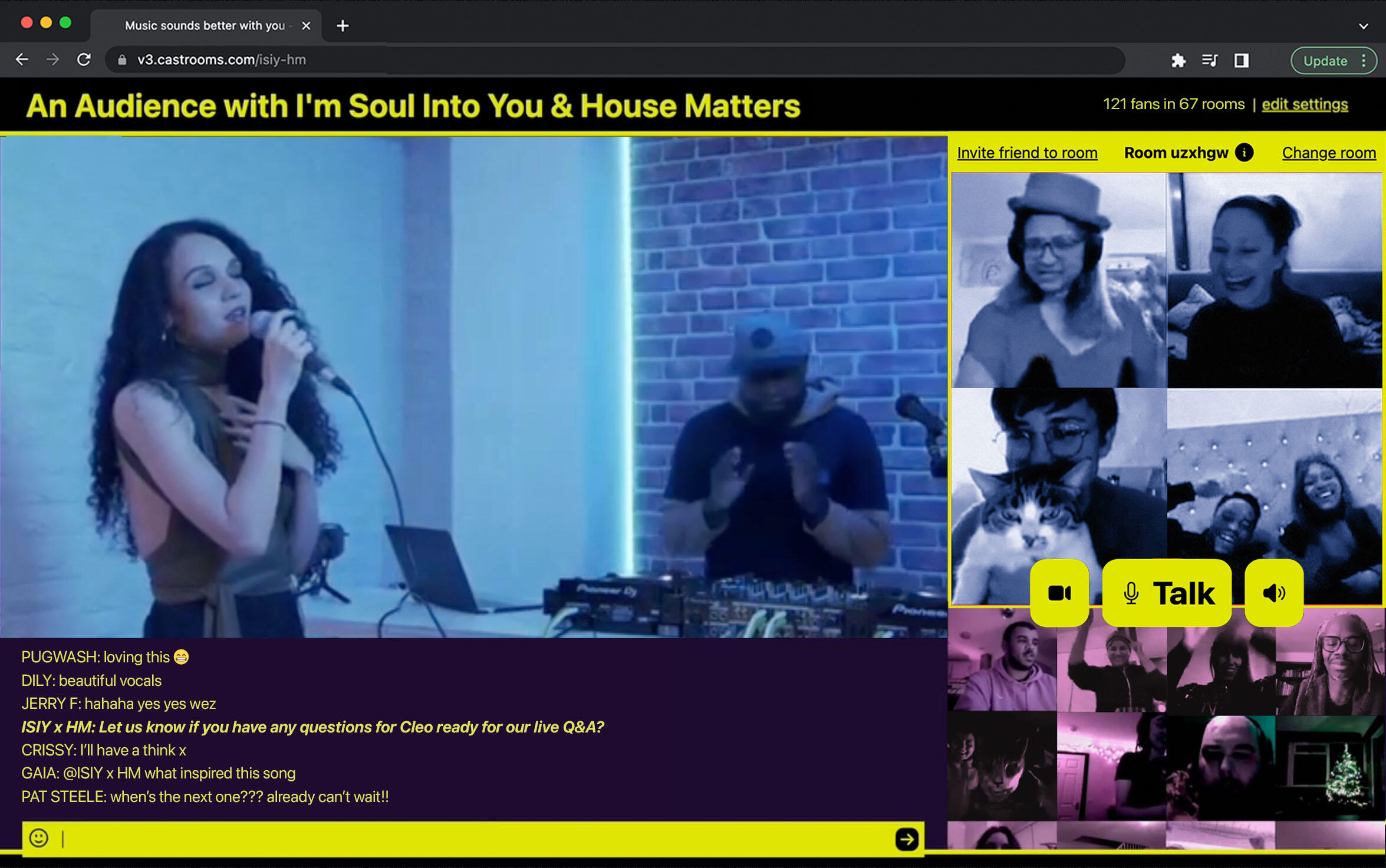Click the 'DILY: beautiful vocals' chat message

click(x=91, y=681)
